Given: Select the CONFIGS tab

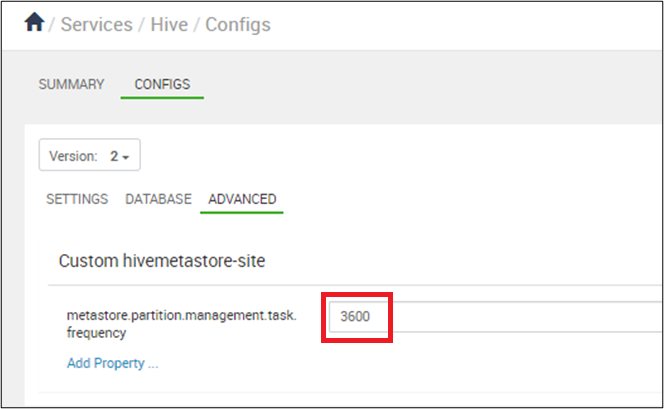Looking at the screenshot, I should [162, 84].
